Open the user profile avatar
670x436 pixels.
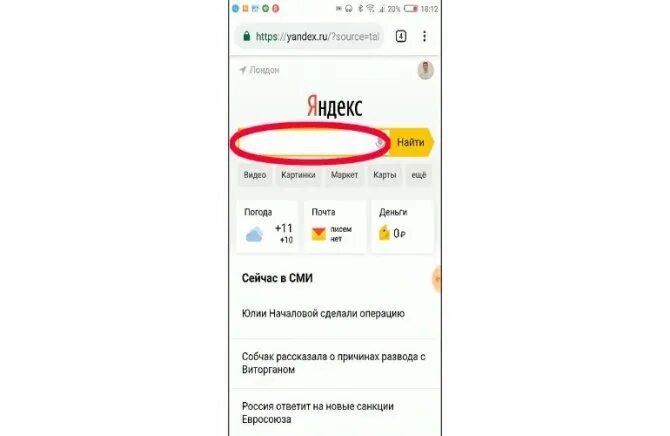coord(426,70)
